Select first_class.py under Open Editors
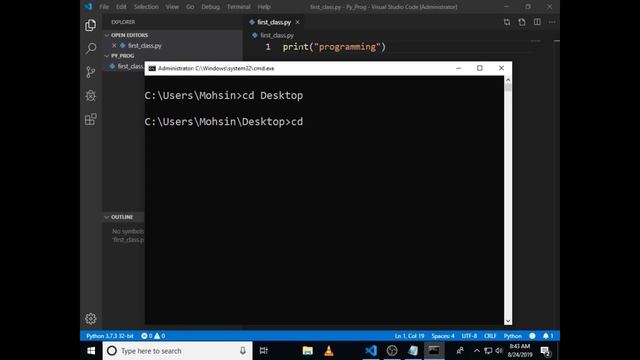Image resolution: width=640 pixels, height=360 pixels. point(144,45)
